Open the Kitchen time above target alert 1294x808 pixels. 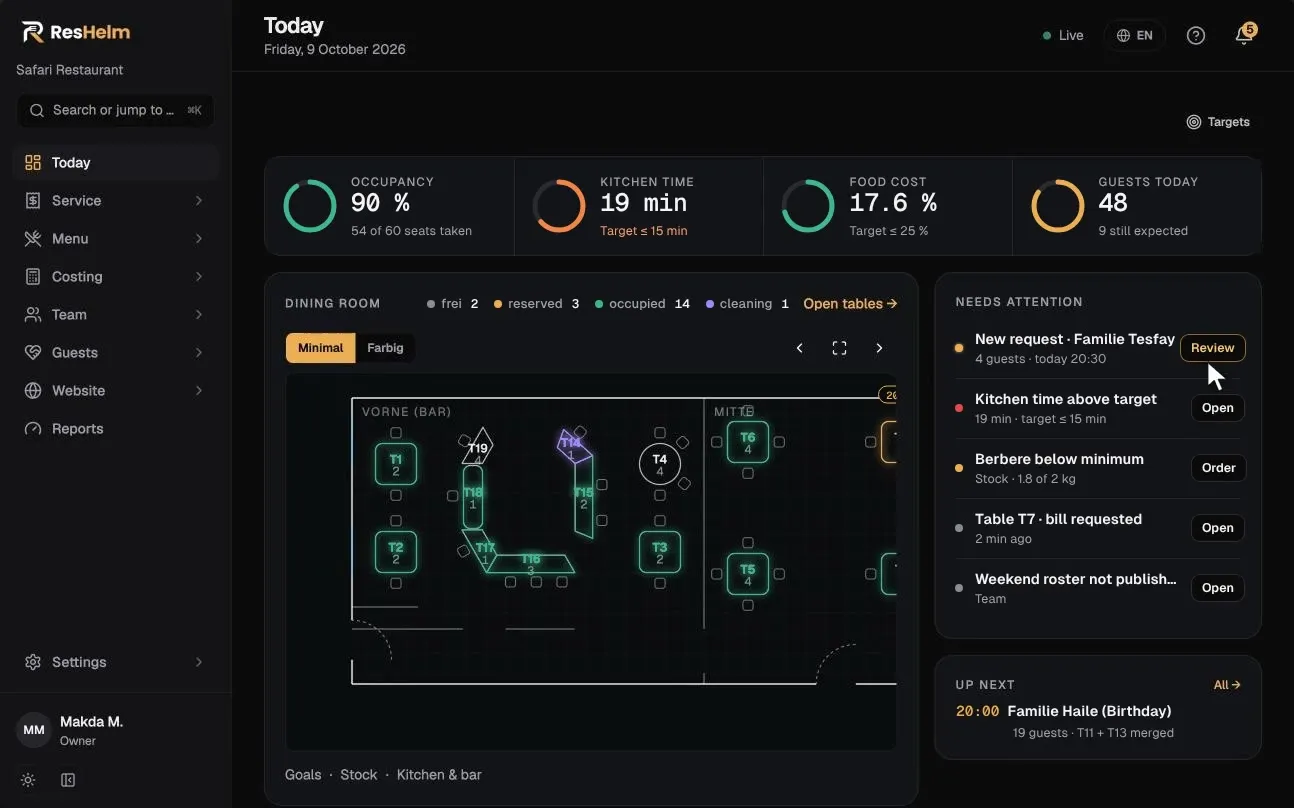tap(1218, 408)
